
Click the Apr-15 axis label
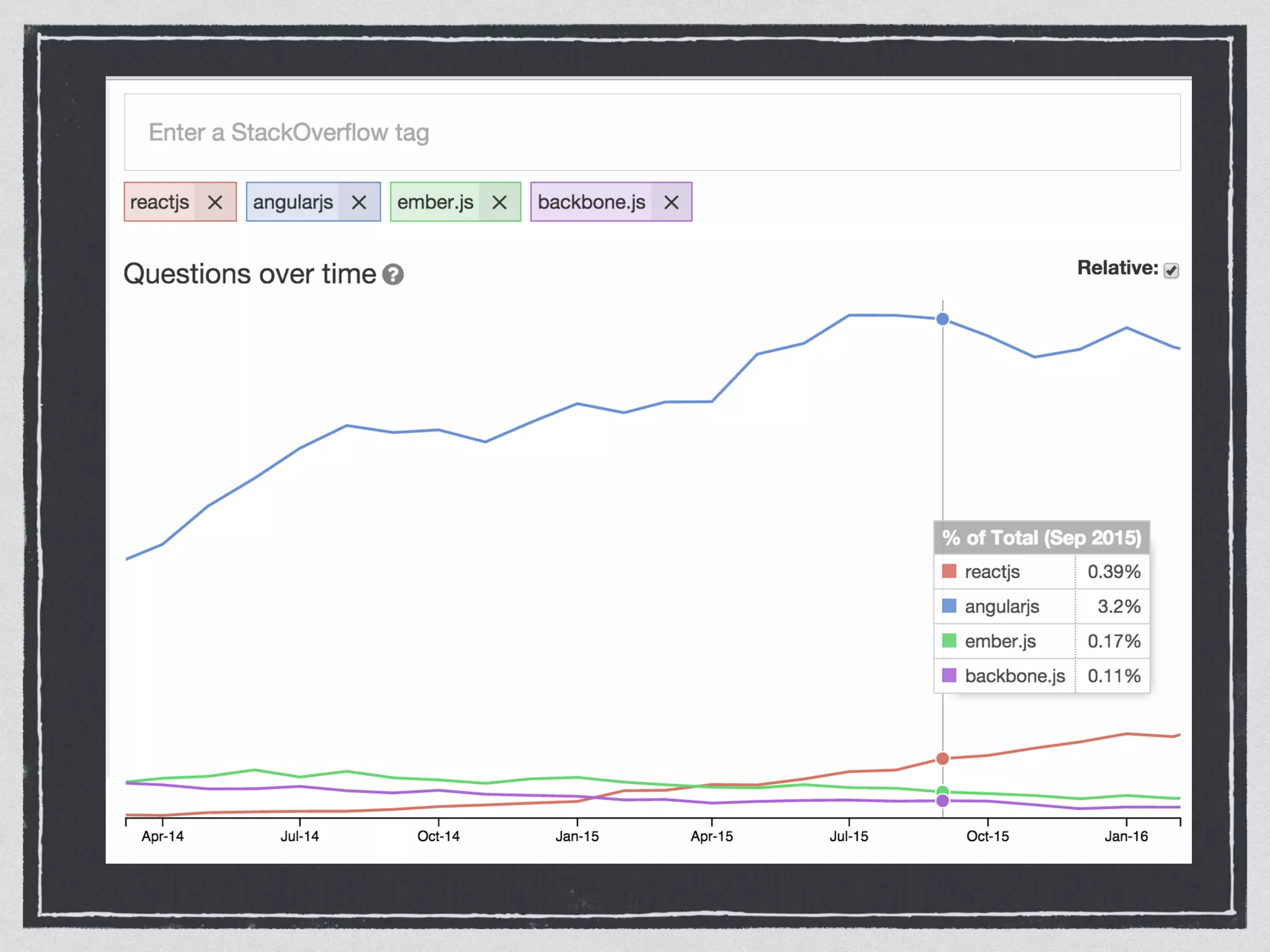712,836
